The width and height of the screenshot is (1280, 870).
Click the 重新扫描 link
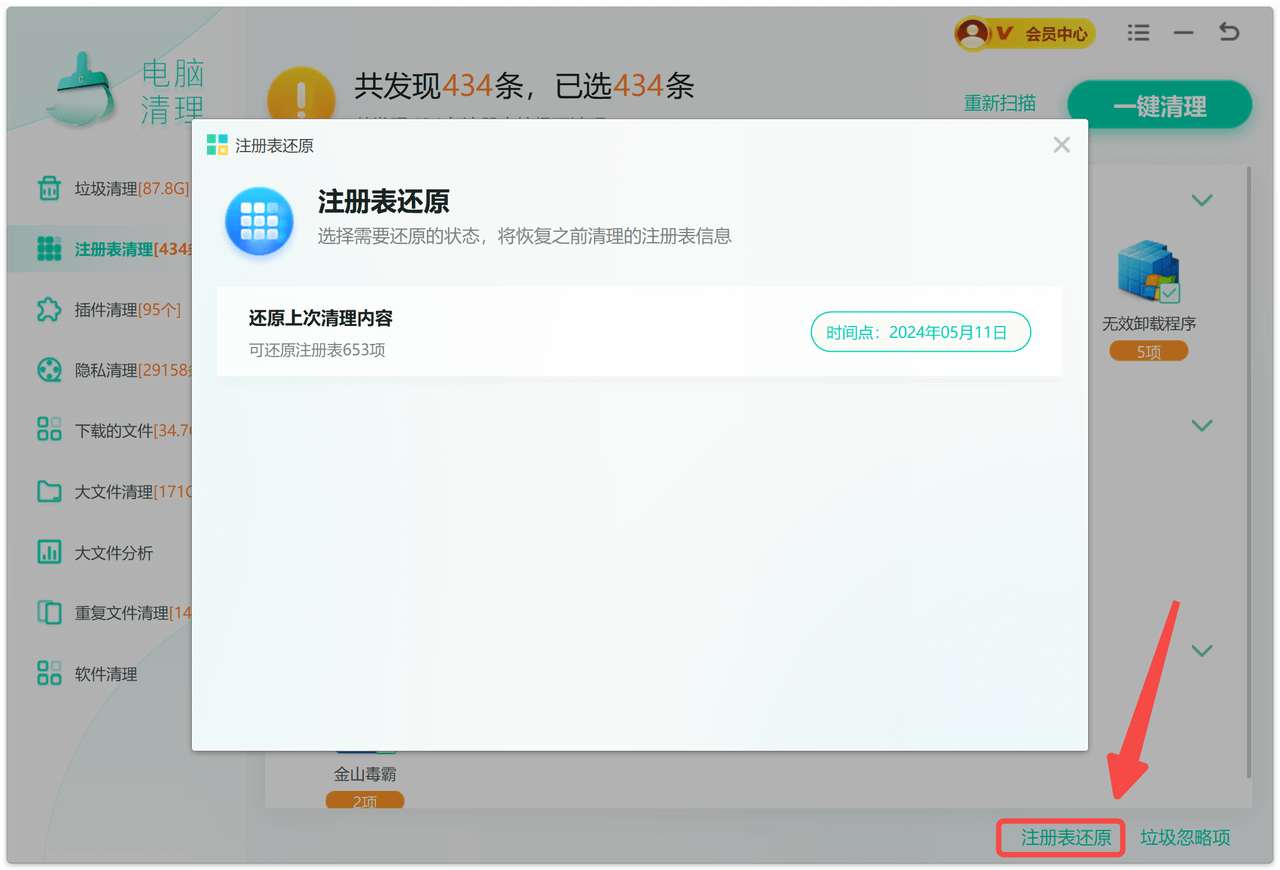click(999, 103)
